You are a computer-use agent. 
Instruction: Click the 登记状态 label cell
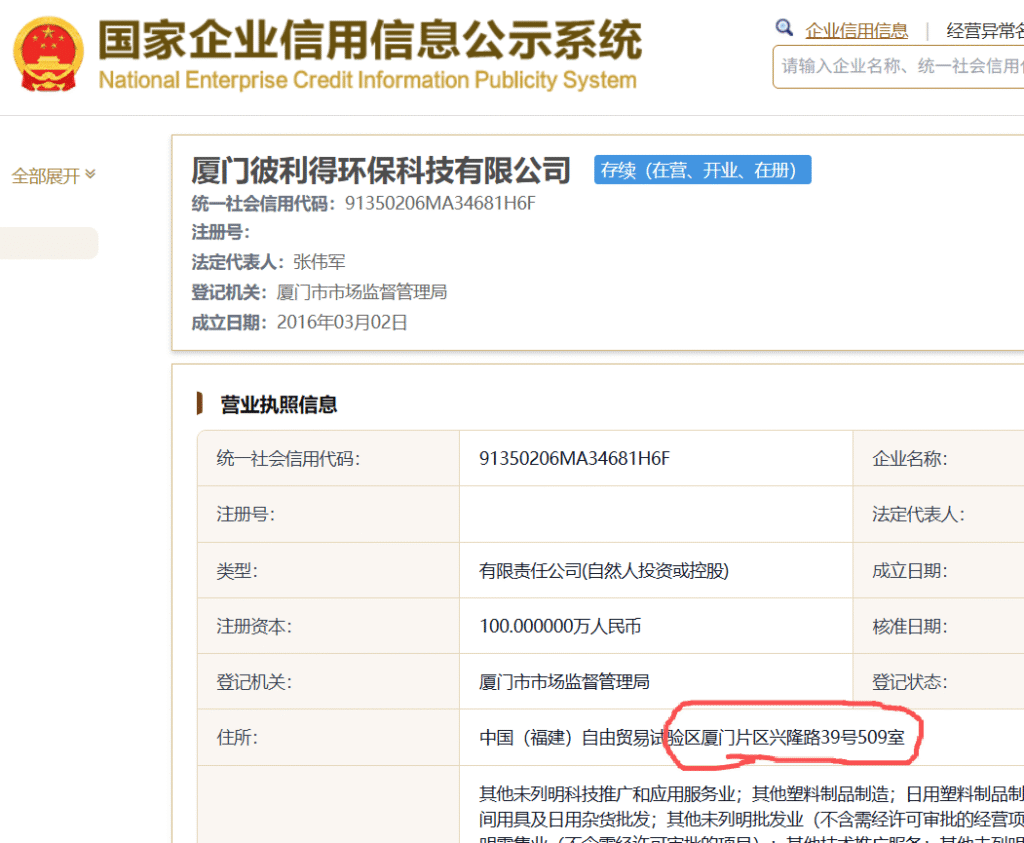[x=938, y=682]
